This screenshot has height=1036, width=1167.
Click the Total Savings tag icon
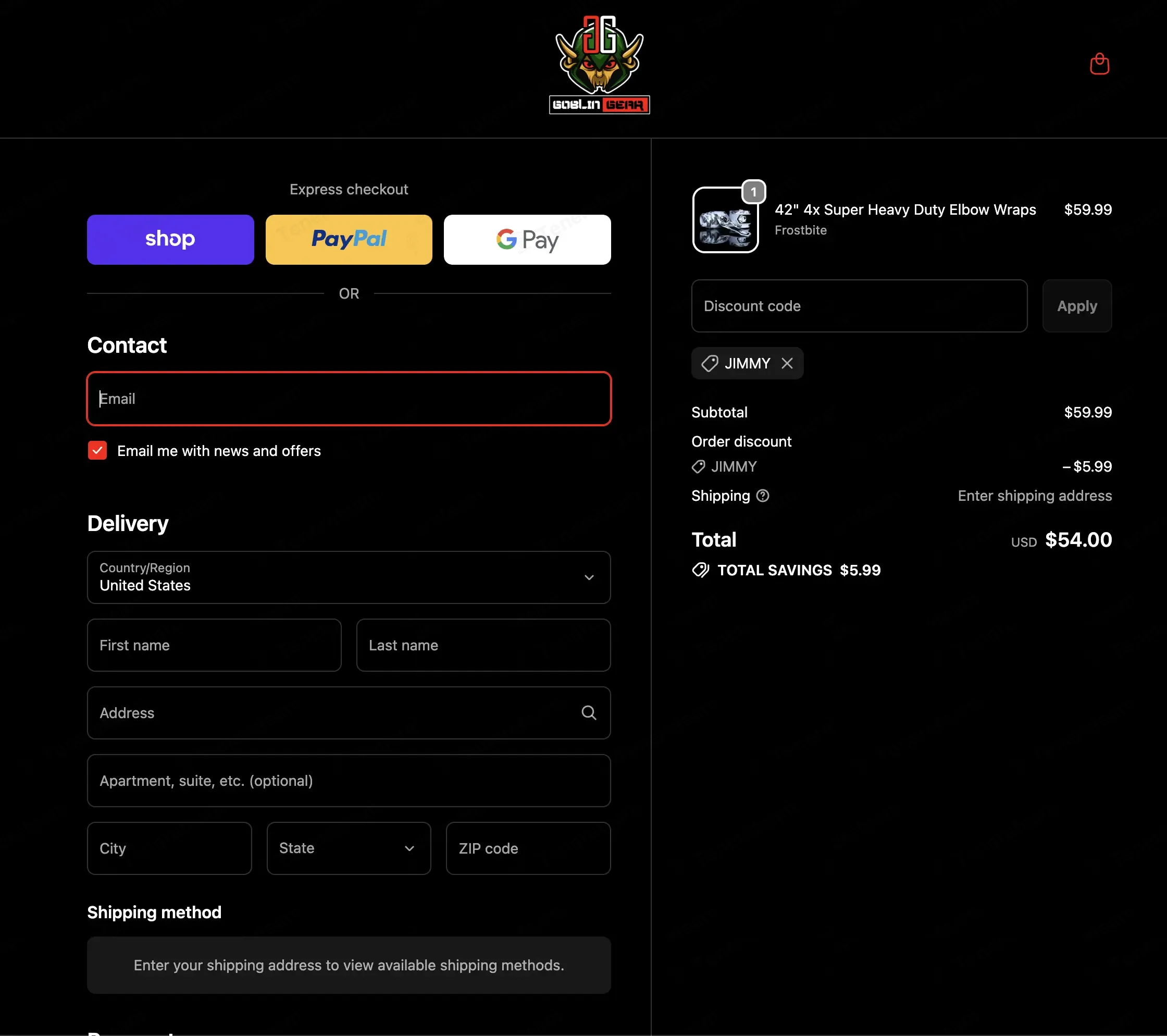coord(701,570)
